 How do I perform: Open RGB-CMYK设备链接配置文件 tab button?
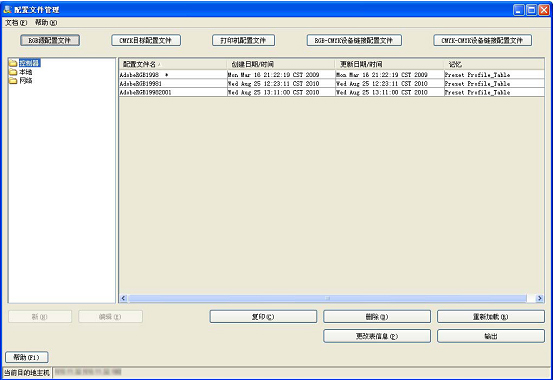click(x=354, y=40)
